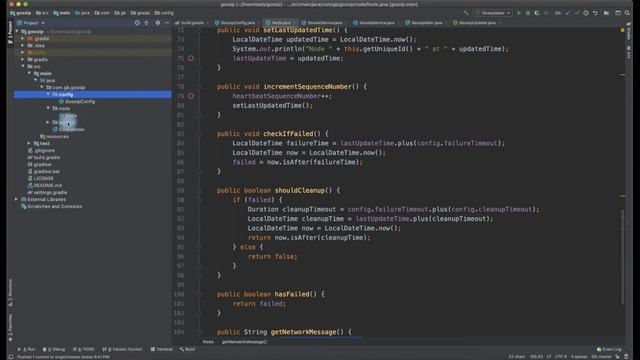Expand the .idea folder in tree

(22, 45)
